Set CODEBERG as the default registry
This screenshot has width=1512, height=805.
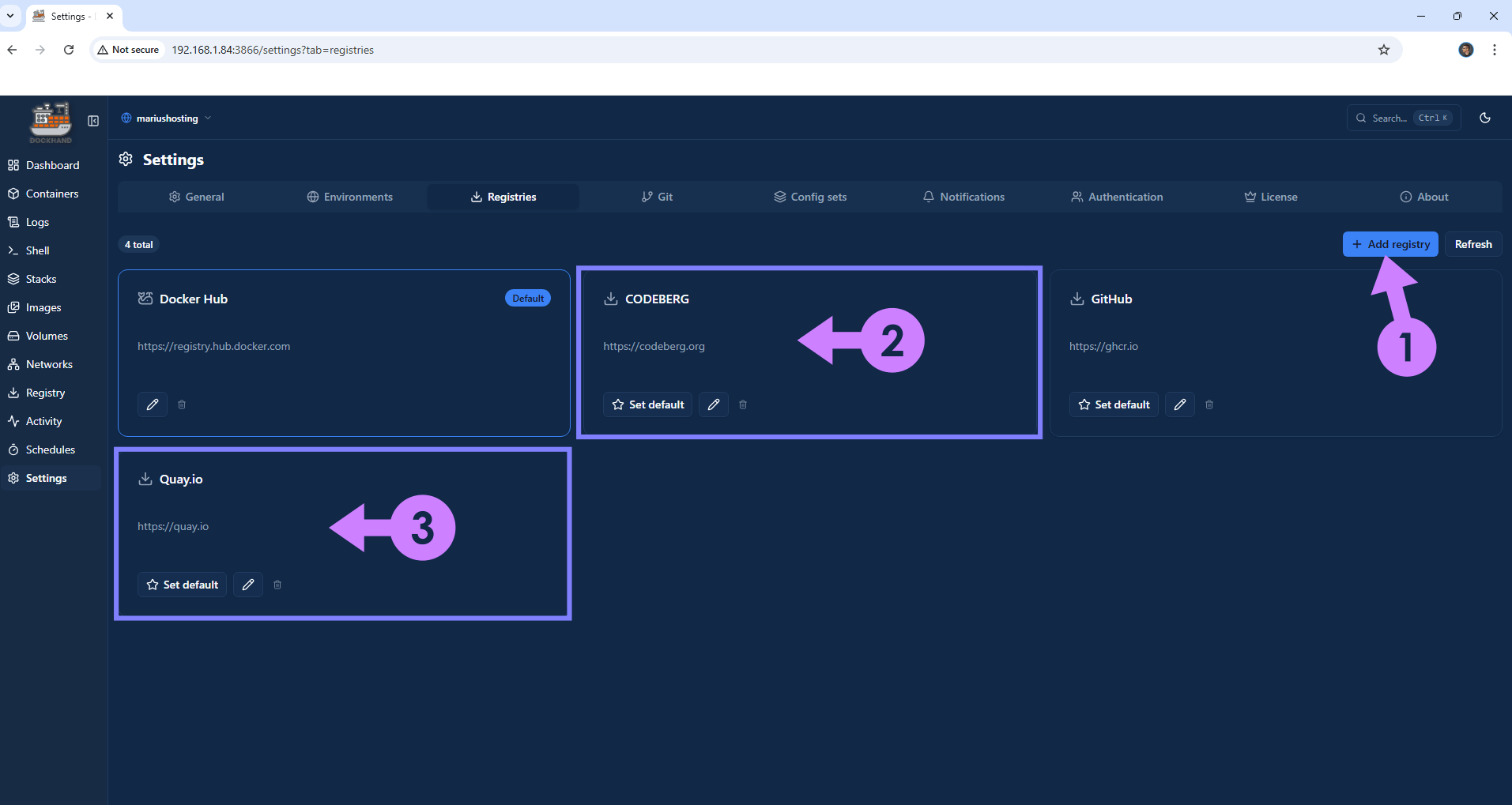coord(647,404)
